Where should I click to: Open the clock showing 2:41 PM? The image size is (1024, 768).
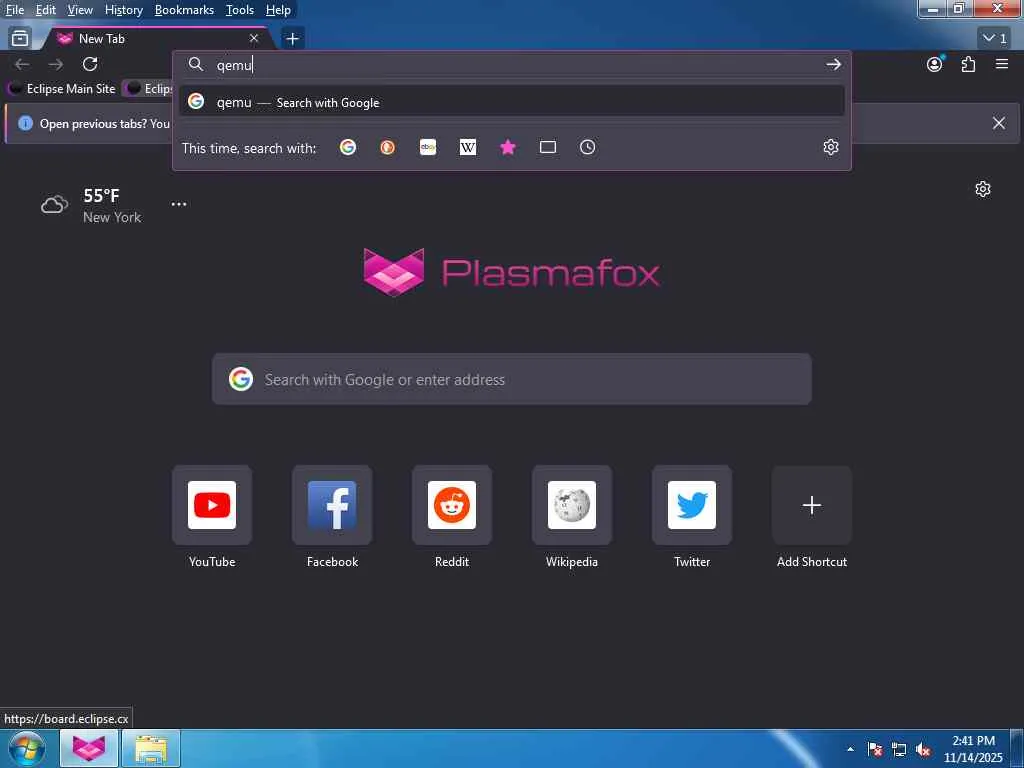click(x=973, y=749)
